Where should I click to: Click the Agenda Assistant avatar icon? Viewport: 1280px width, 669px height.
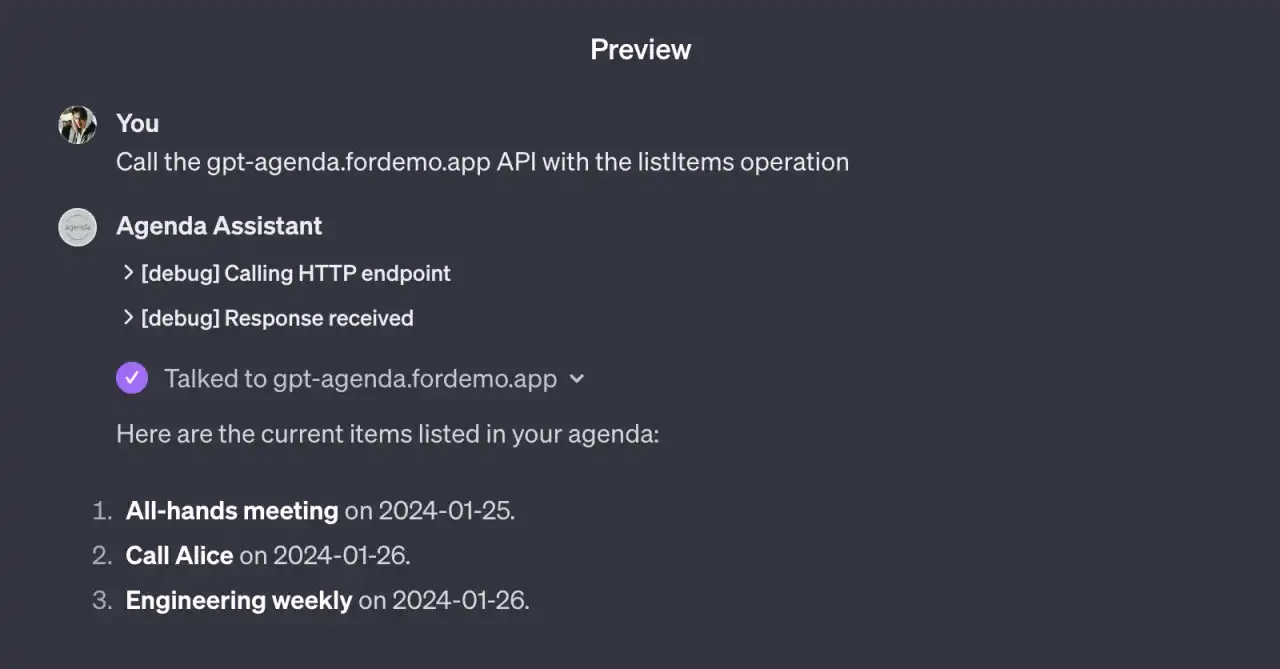coord(77,227)
